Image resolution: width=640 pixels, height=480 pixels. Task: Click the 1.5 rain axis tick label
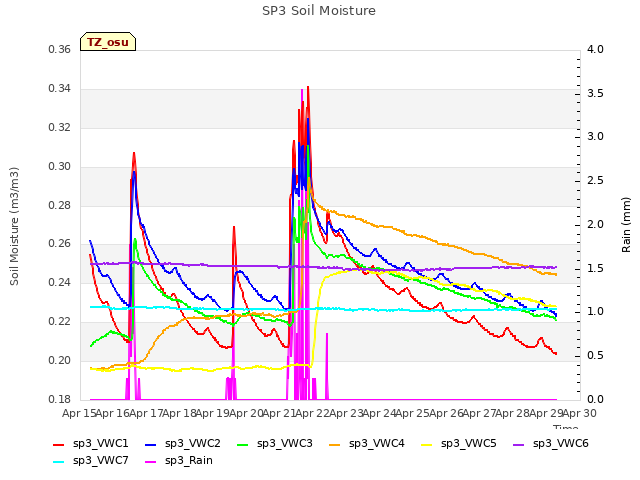(595, 268)
